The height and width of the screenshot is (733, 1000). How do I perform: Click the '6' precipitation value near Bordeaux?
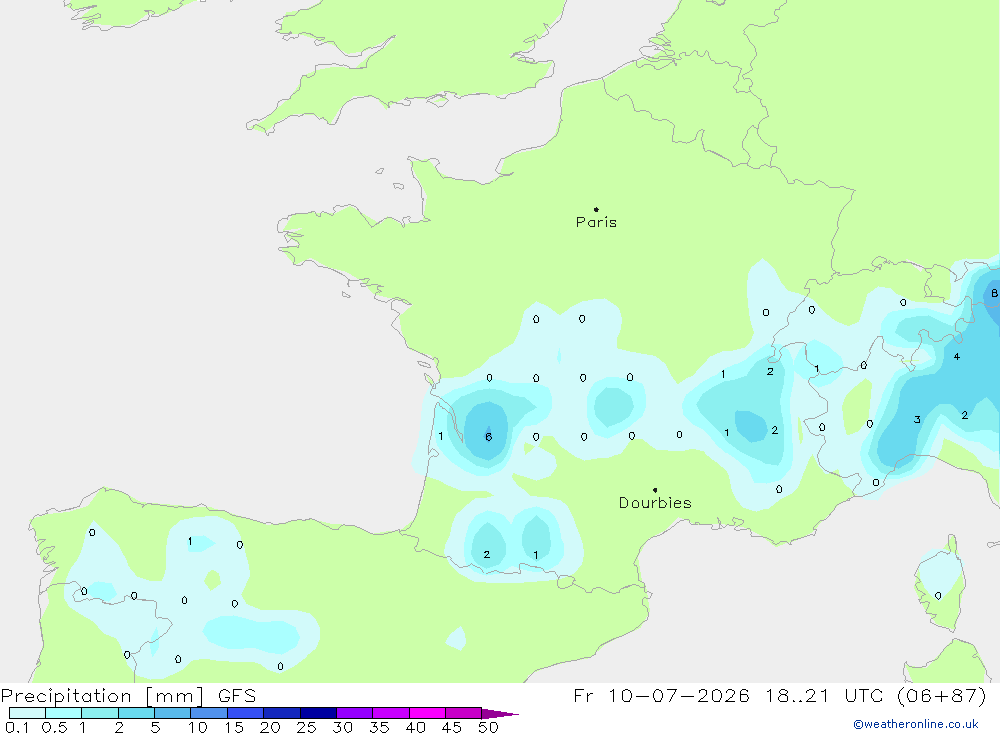[x=489, y=437]
